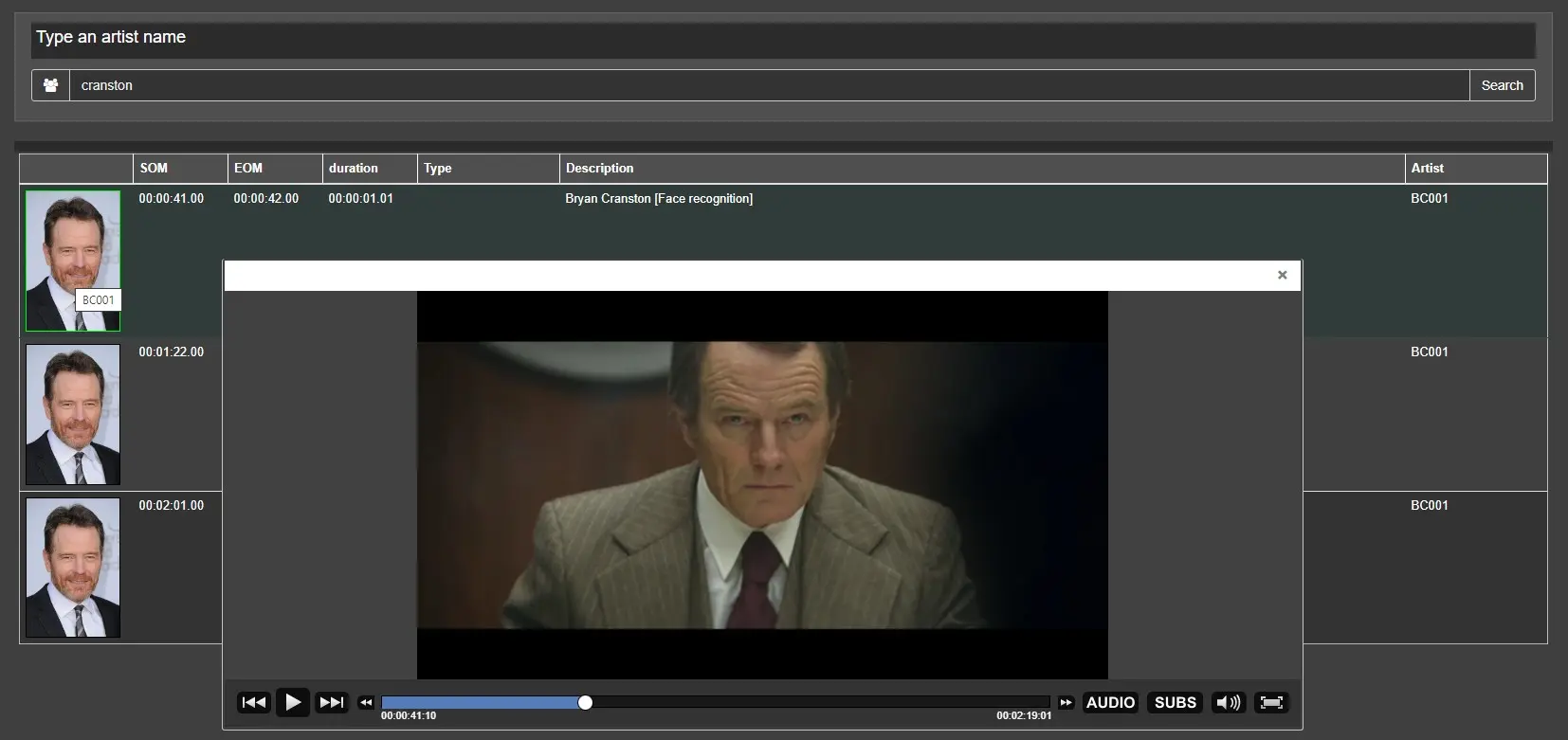
Task: Click the skip to next button
Action: pos(331,702)
